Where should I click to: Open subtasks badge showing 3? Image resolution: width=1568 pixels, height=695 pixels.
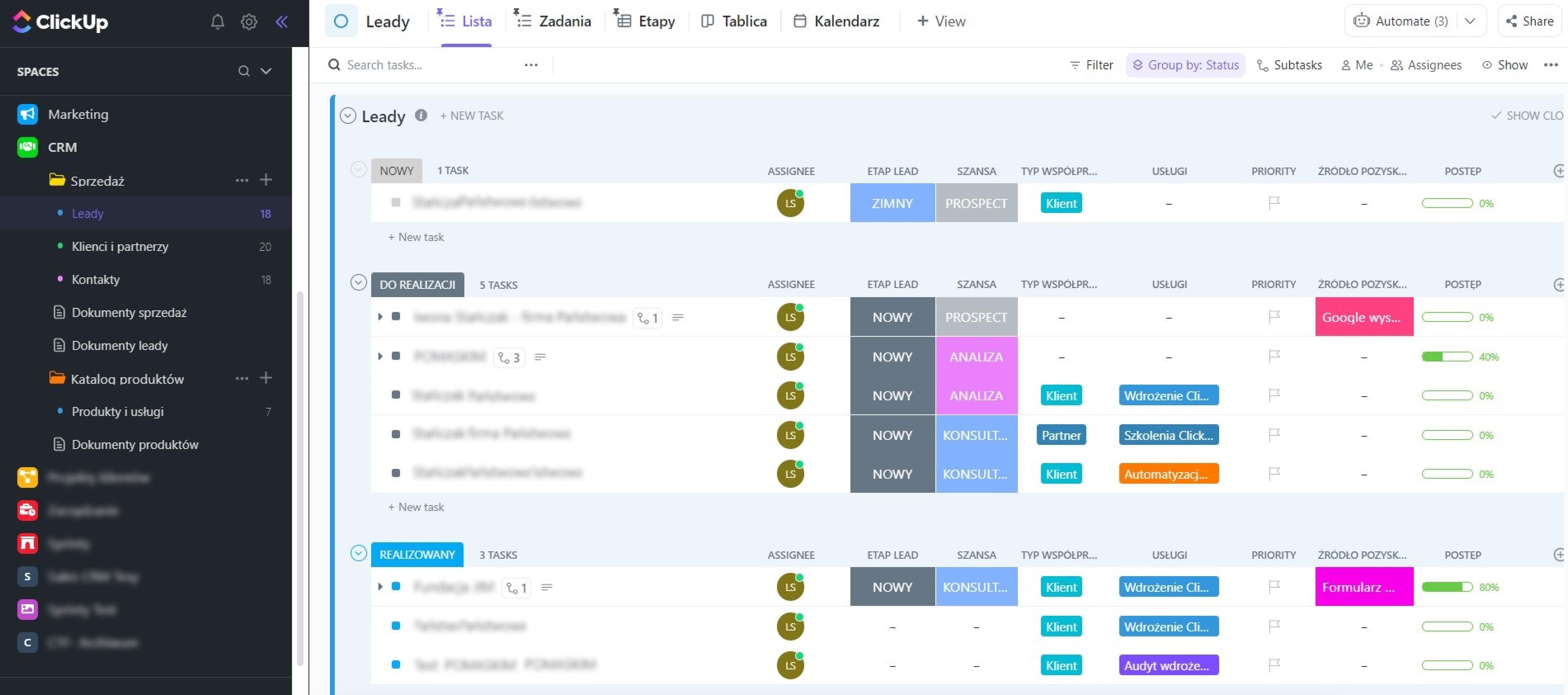[x=509, y=357]
